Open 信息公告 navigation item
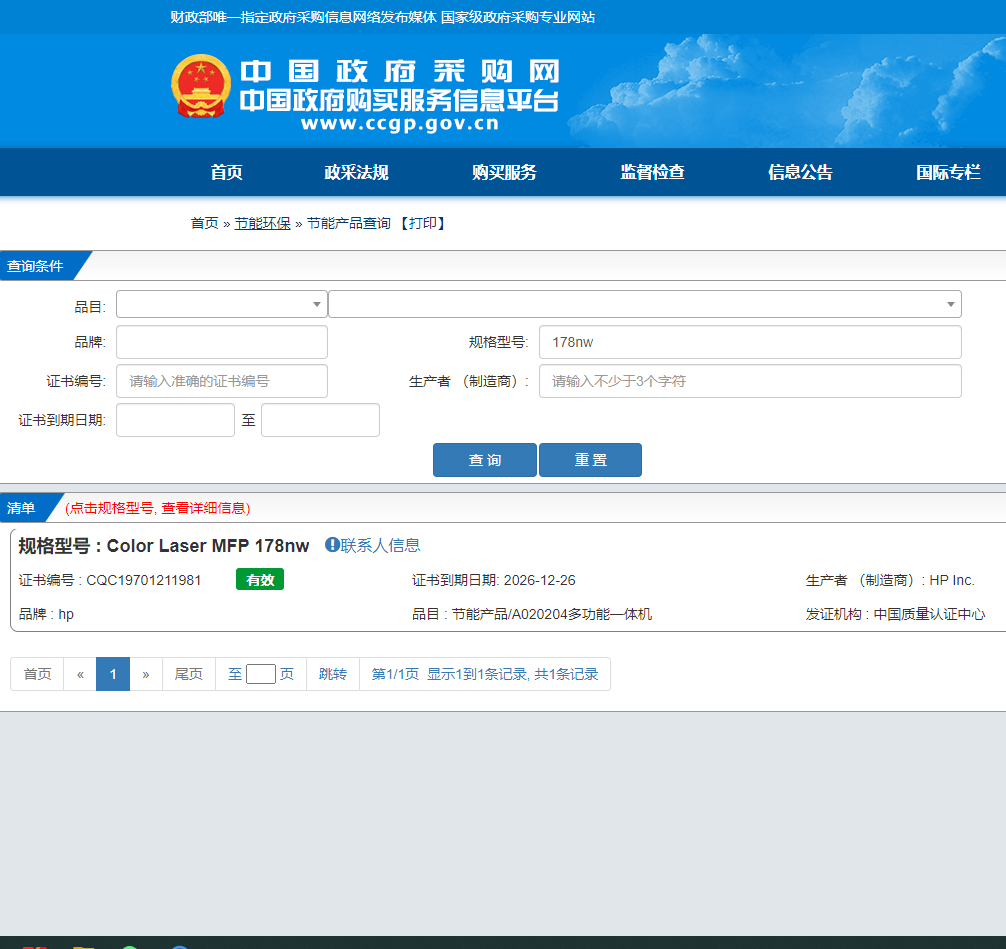 coord(800,172)
